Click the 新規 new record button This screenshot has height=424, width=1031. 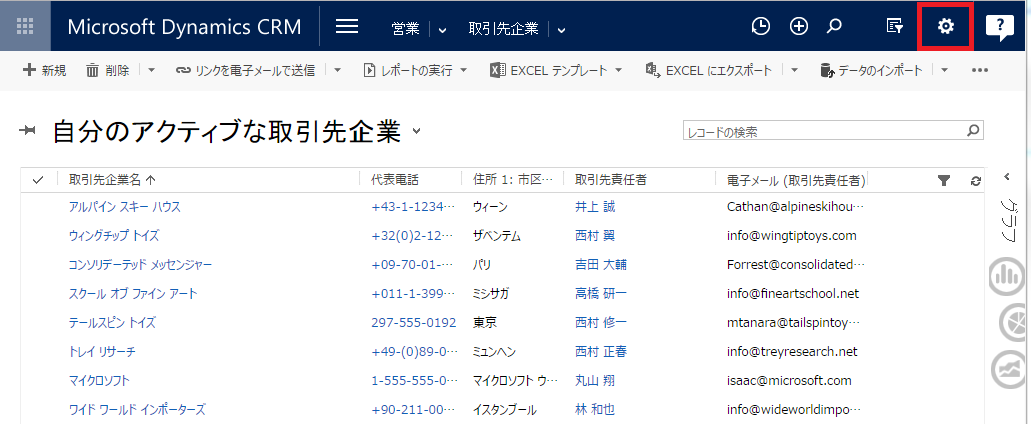(45, 70)
